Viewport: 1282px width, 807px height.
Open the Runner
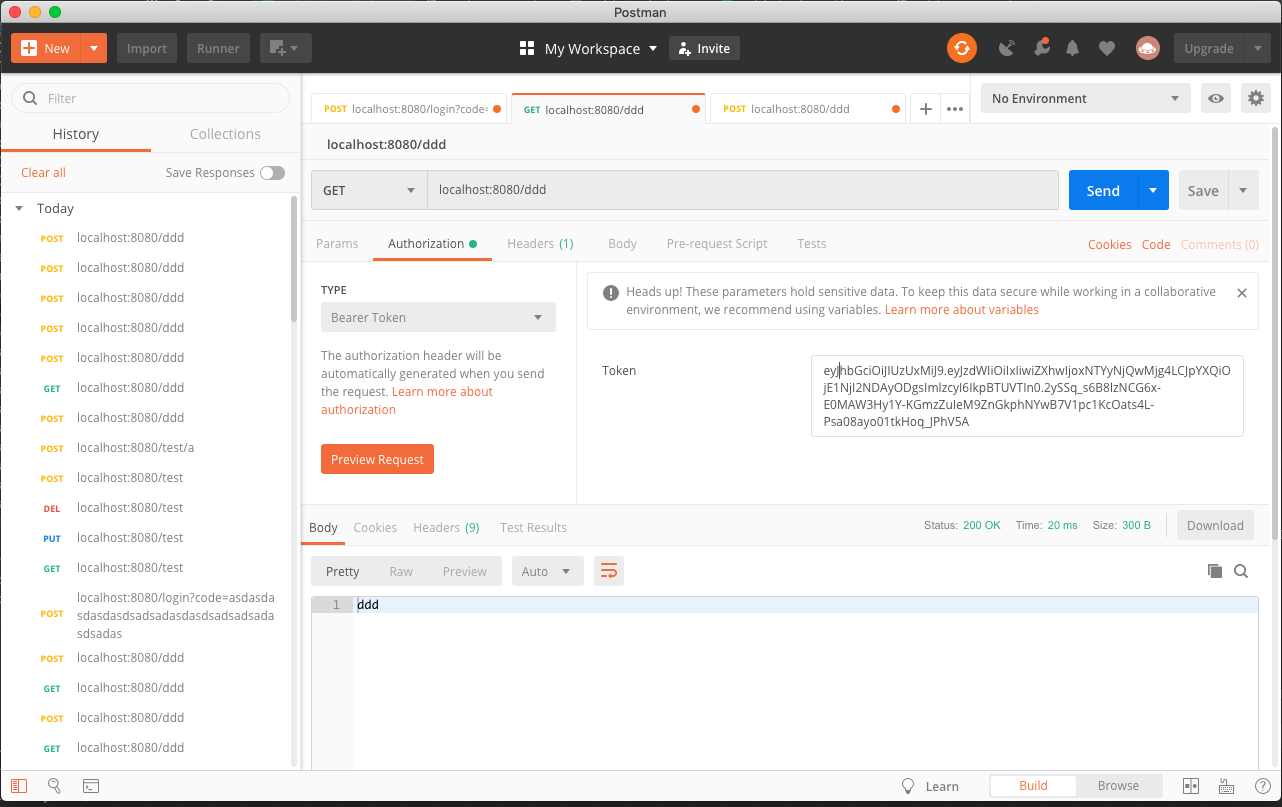tap(218, 48)
